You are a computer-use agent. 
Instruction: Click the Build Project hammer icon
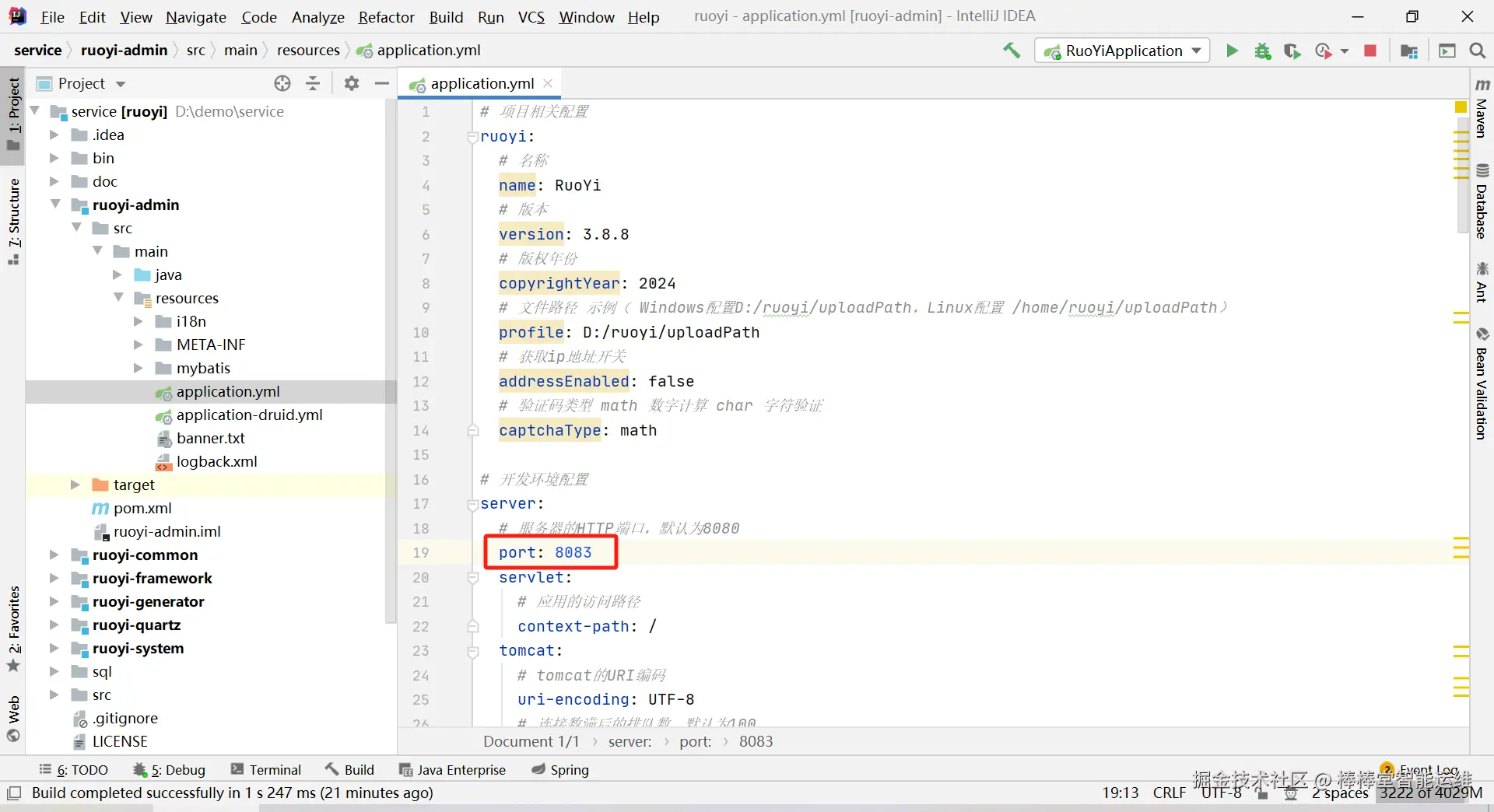point(1012,51)
